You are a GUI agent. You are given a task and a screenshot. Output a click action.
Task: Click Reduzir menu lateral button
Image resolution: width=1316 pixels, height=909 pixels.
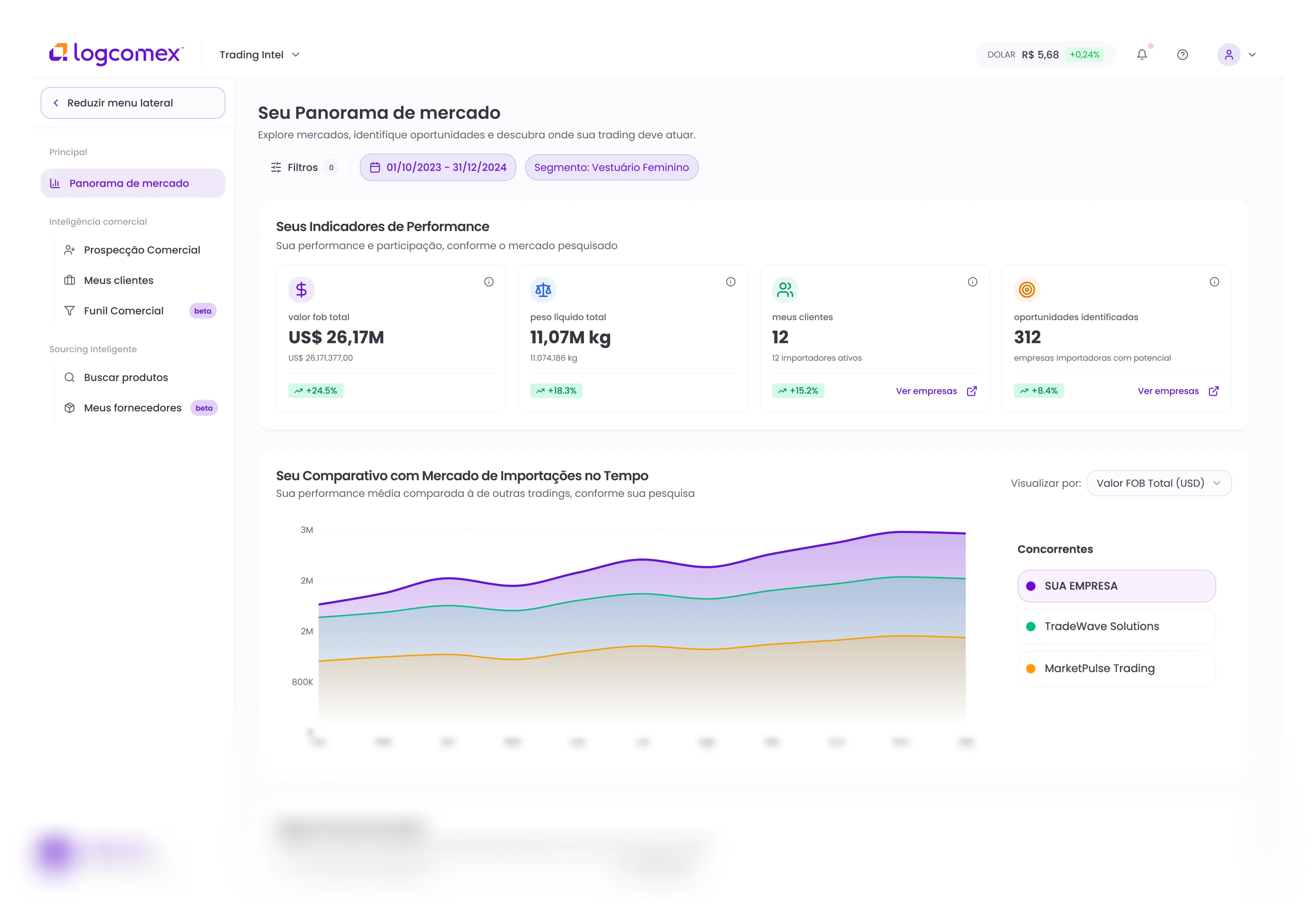[133, 103]
